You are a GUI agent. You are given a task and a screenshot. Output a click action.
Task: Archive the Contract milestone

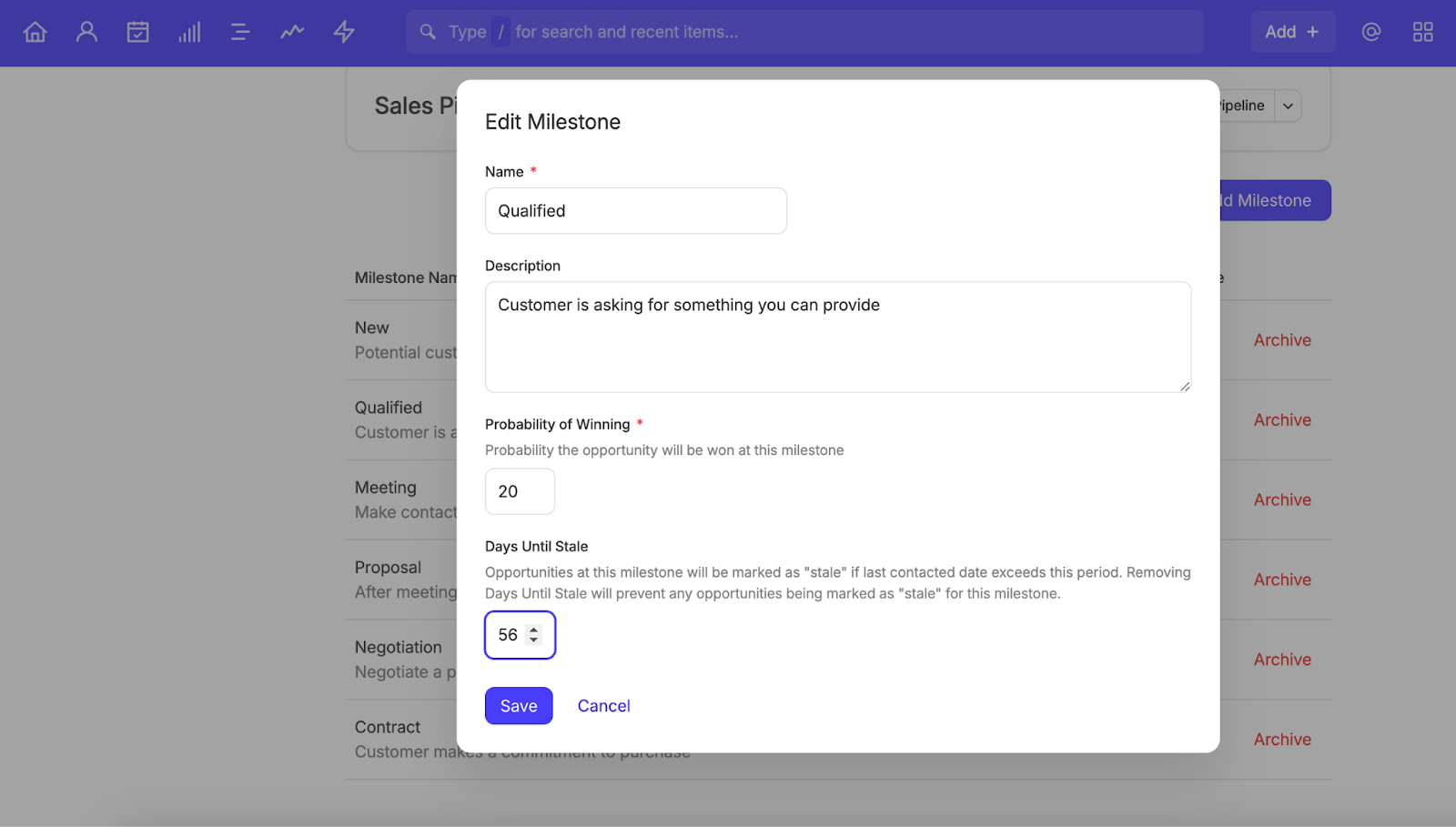click(1282, 740)
